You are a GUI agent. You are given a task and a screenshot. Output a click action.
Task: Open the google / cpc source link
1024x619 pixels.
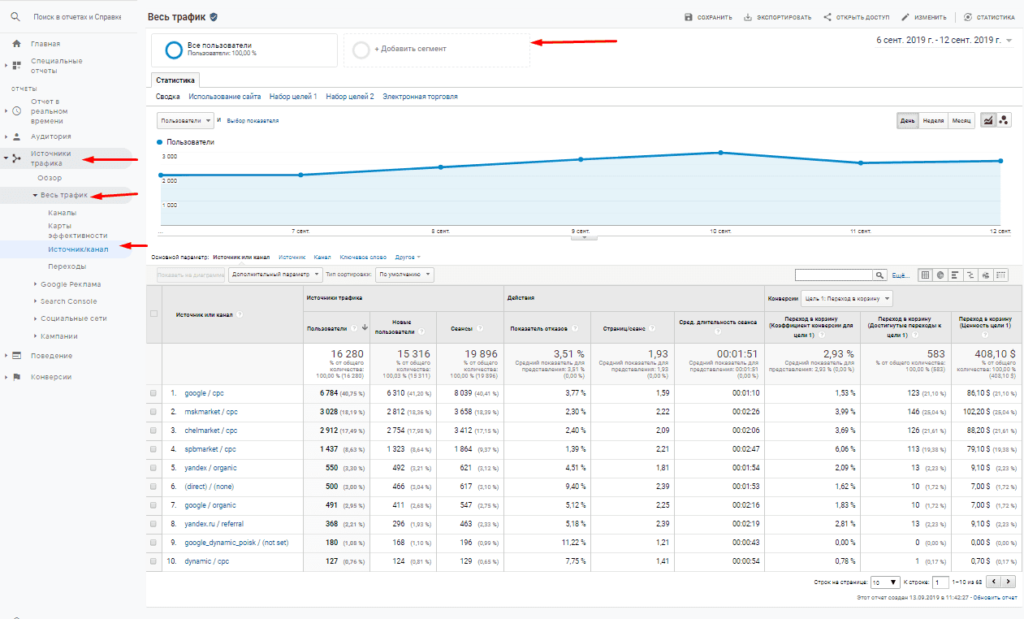204,393
